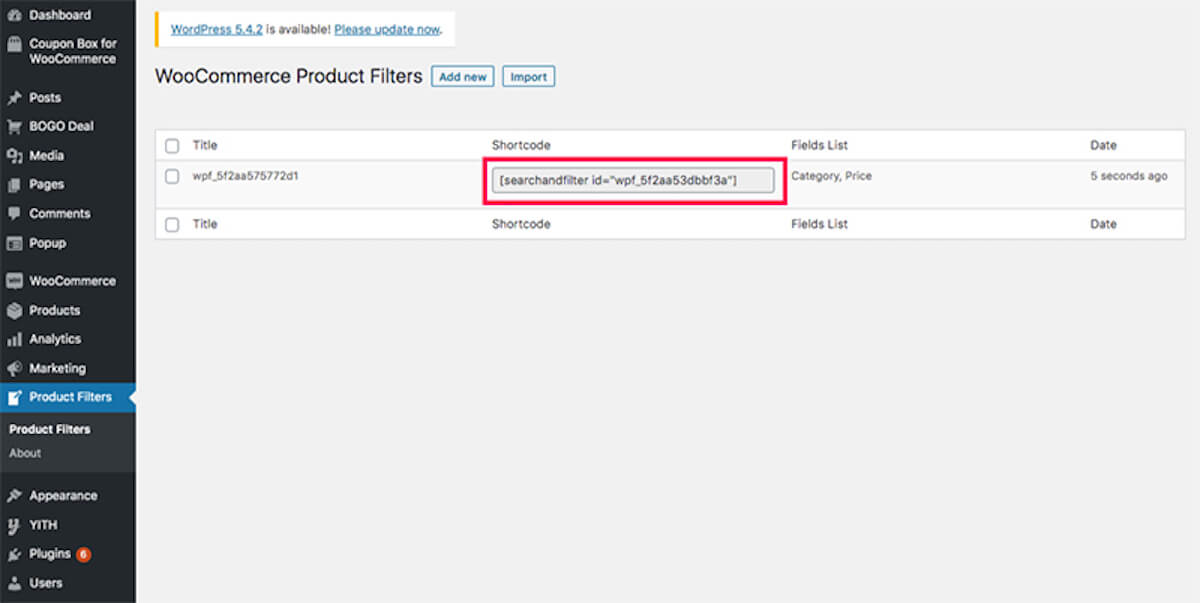Click the Category, Price fields list cell
1200x603 pixels.
831,176
